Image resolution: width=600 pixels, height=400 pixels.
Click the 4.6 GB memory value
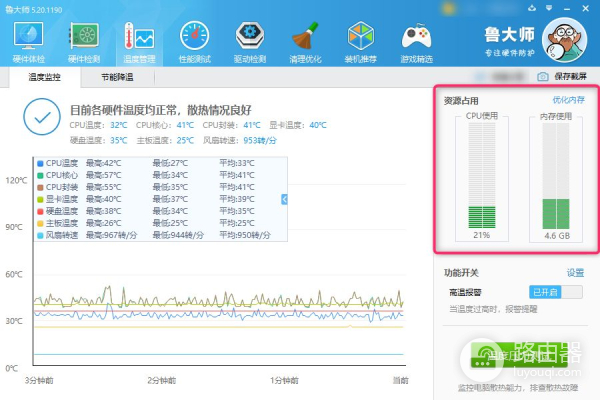[557, 236]
